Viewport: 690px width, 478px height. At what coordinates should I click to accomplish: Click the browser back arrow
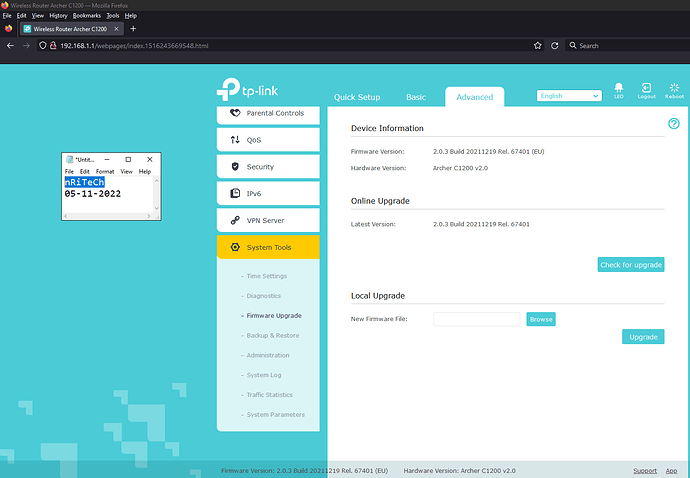10,46
